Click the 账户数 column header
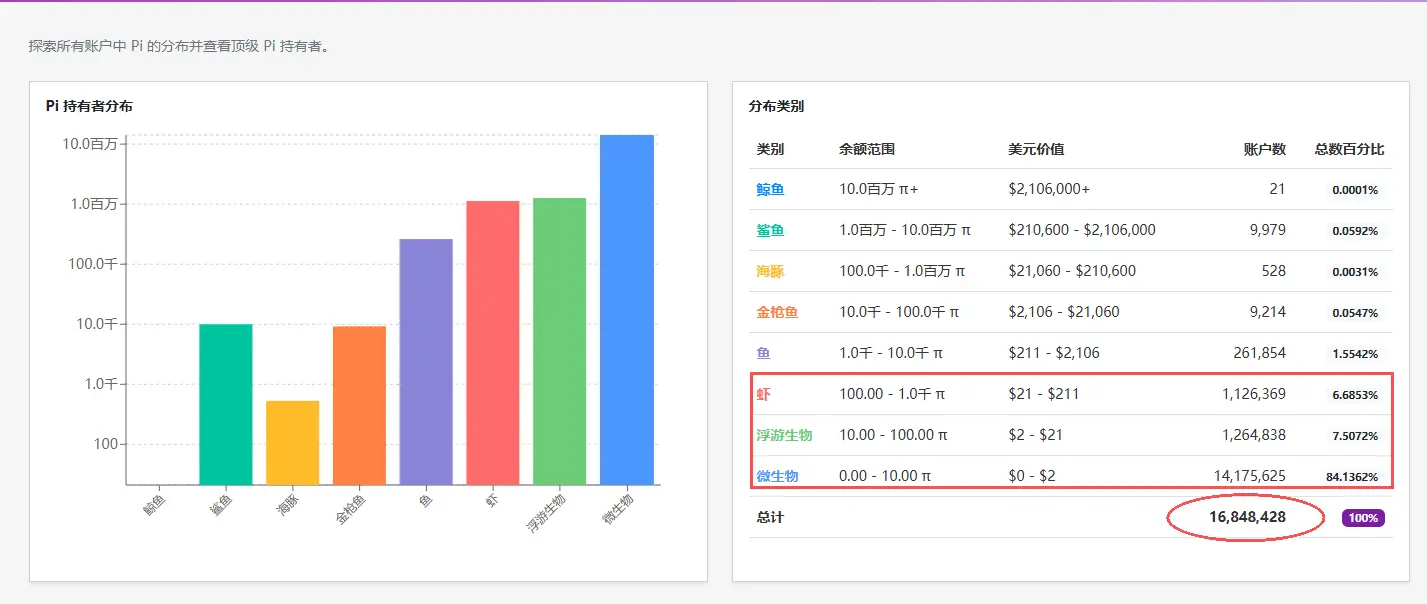The height and width of the screenshot is (604, 1427). coord(1265,149)
